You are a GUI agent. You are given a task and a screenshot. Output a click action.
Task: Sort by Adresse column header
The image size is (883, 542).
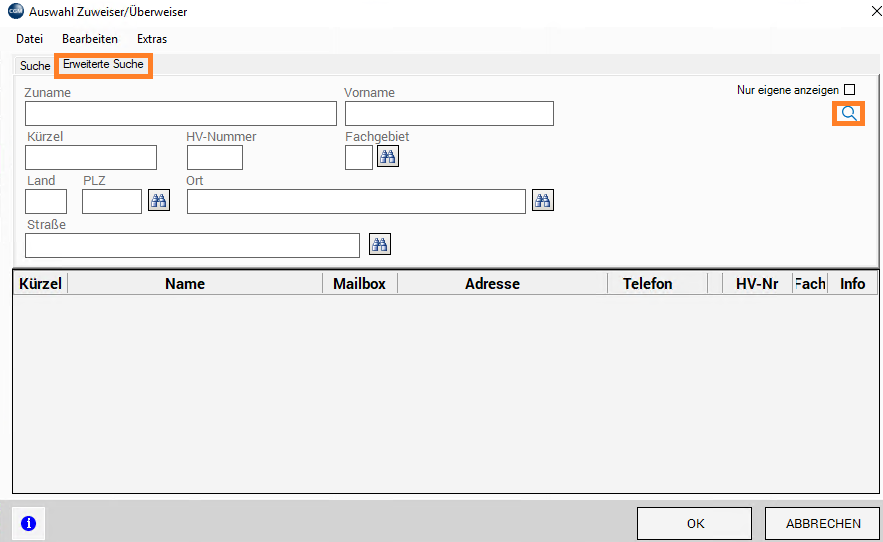[x=492, y=284]
